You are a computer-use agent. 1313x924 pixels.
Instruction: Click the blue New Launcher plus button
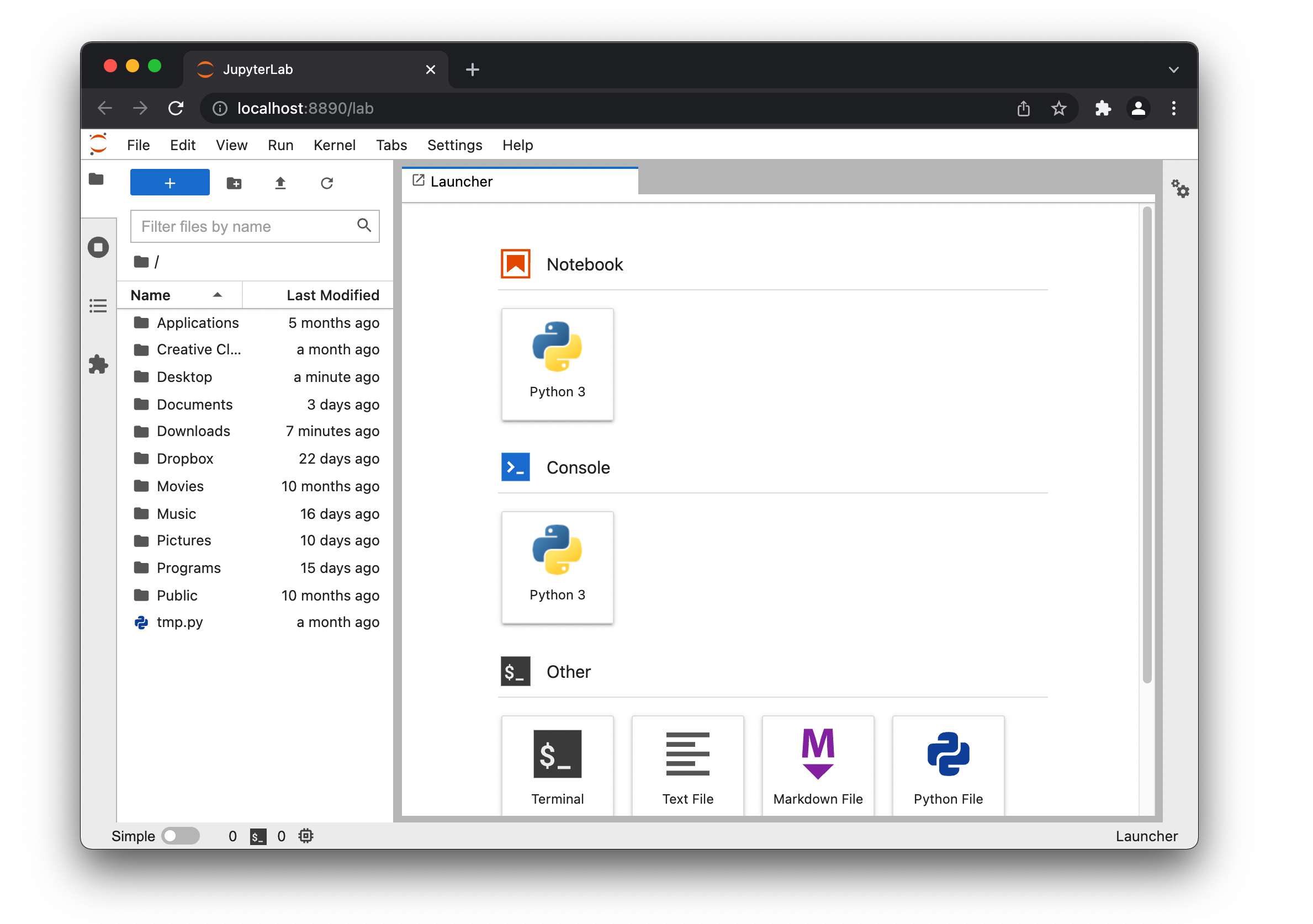click(x=170, y=183)
